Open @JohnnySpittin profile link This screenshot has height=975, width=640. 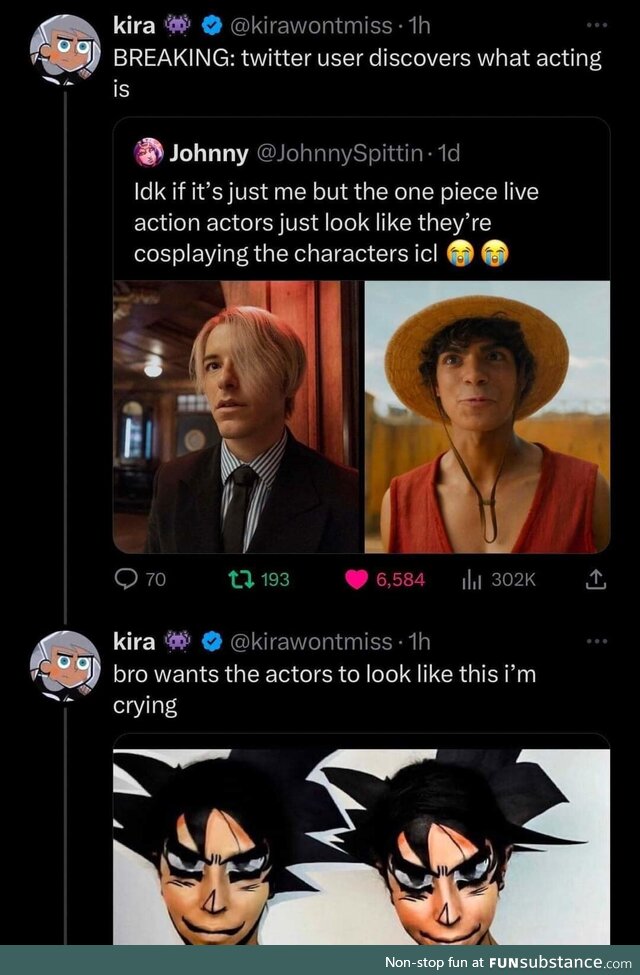pyautogui.click(x=343, y=153)
